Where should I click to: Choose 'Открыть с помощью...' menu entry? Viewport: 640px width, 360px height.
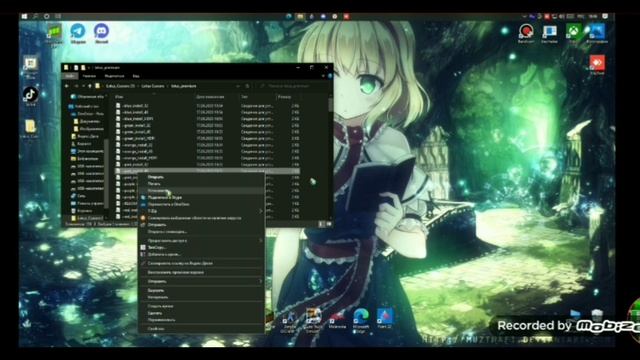point(202,232)
